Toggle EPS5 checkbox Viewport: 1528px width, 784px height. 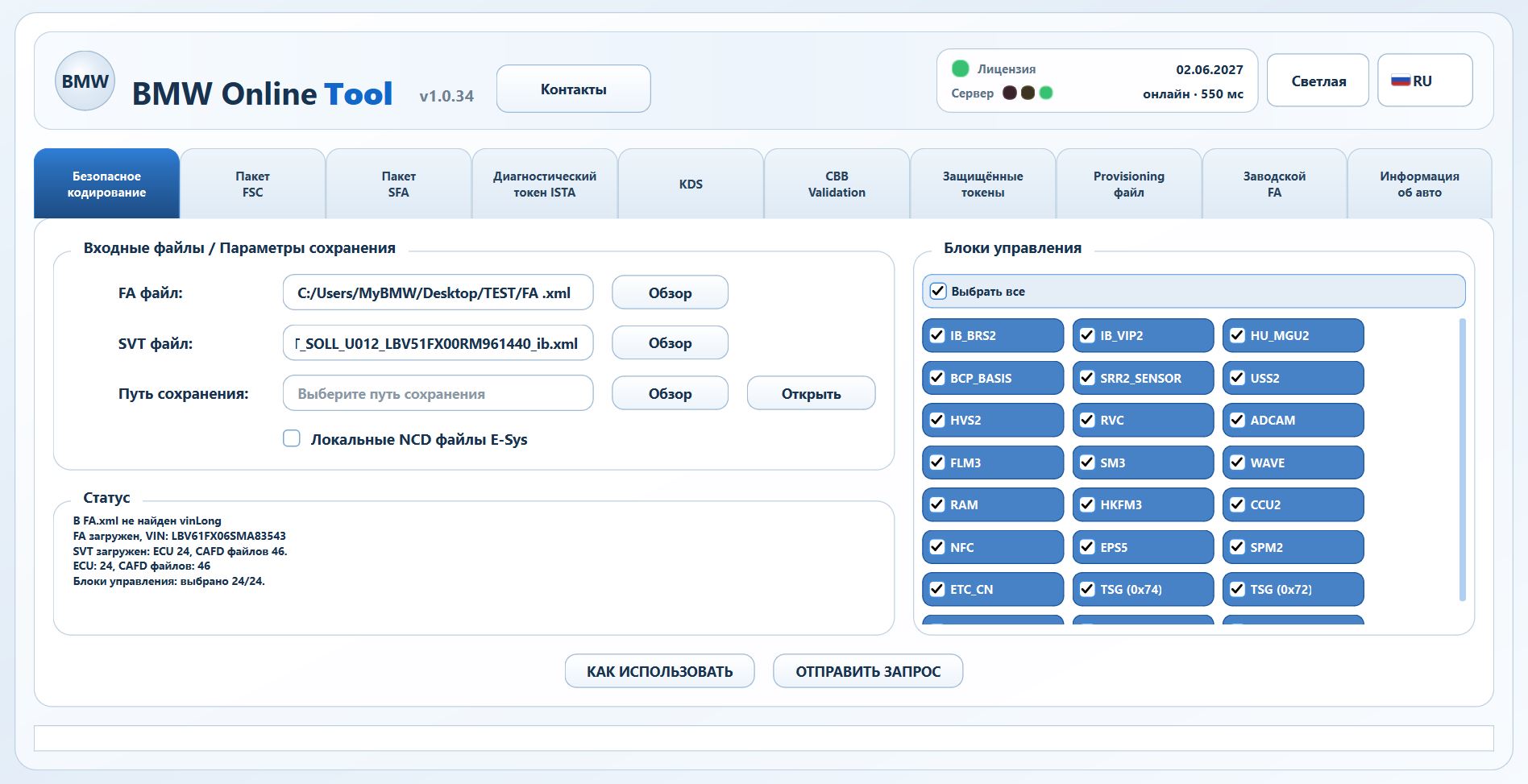pos(1087,547)
